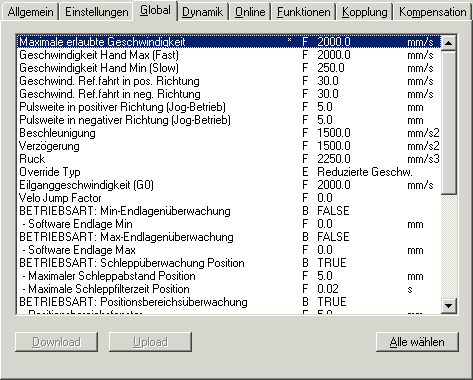Viewport: 473px width, 380px height.
Task: Select the Beschleunigung parameter row
Action: coord(229,133)
